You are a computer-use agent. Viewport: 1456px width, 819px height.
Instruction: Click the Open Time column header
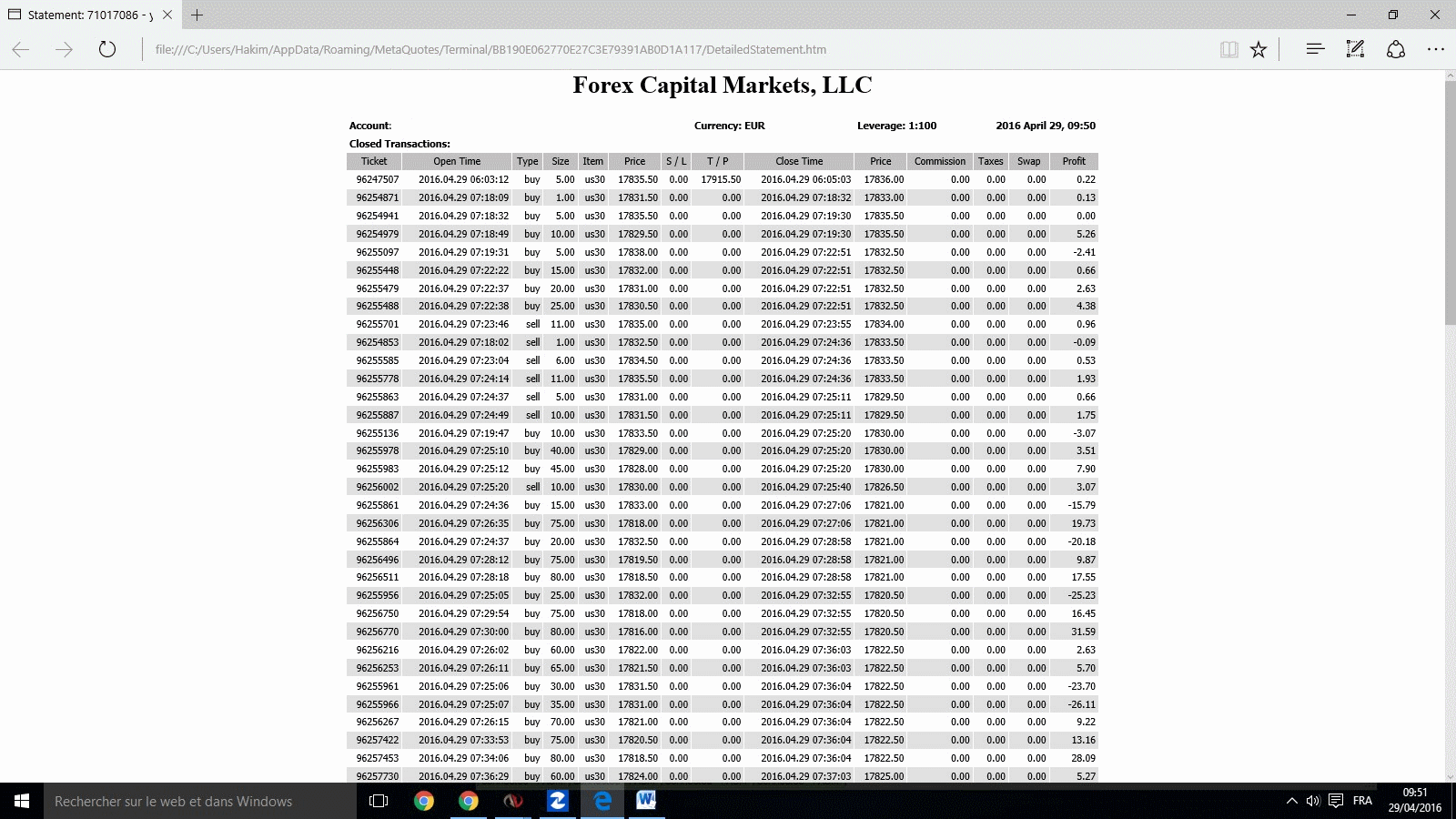457,161
